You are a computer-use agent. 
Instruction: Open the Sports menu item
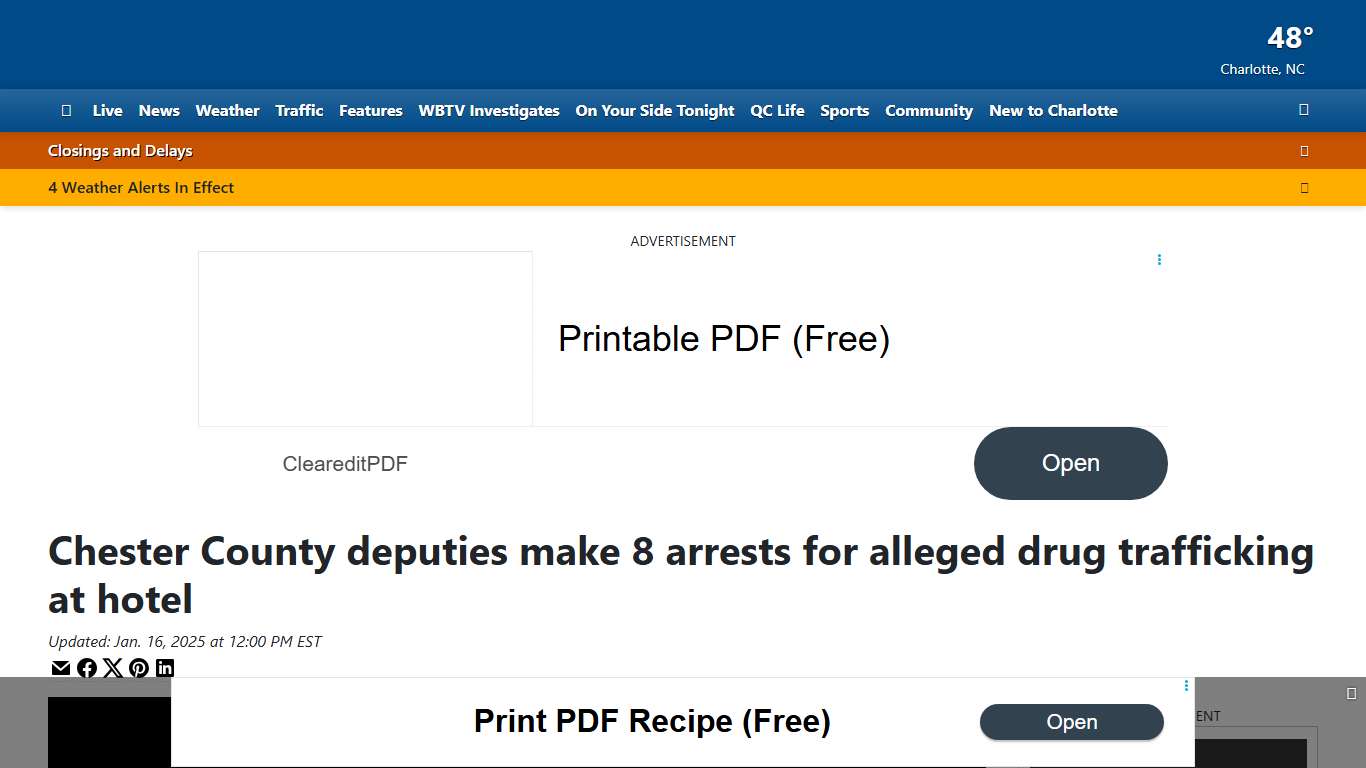pos(844,111)
